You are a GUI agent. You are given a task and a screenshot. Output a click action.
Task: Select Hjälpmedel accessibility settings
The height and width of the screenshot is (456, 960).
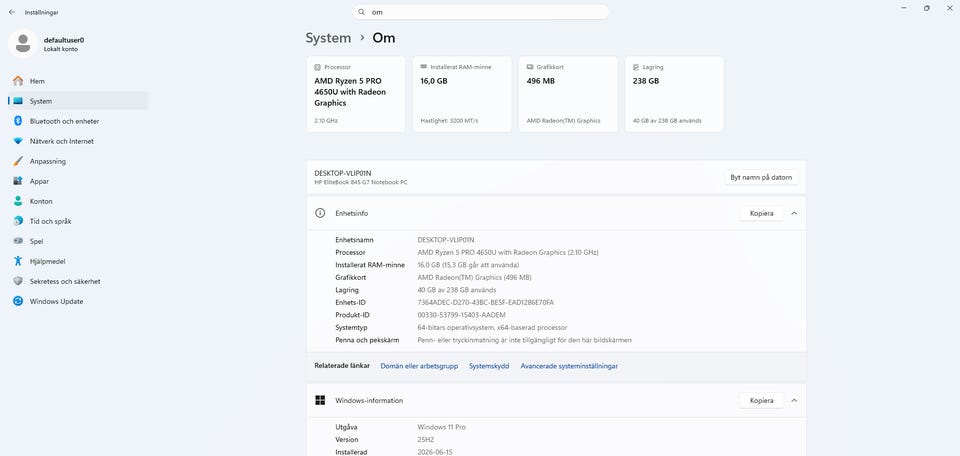coord(78,261)
